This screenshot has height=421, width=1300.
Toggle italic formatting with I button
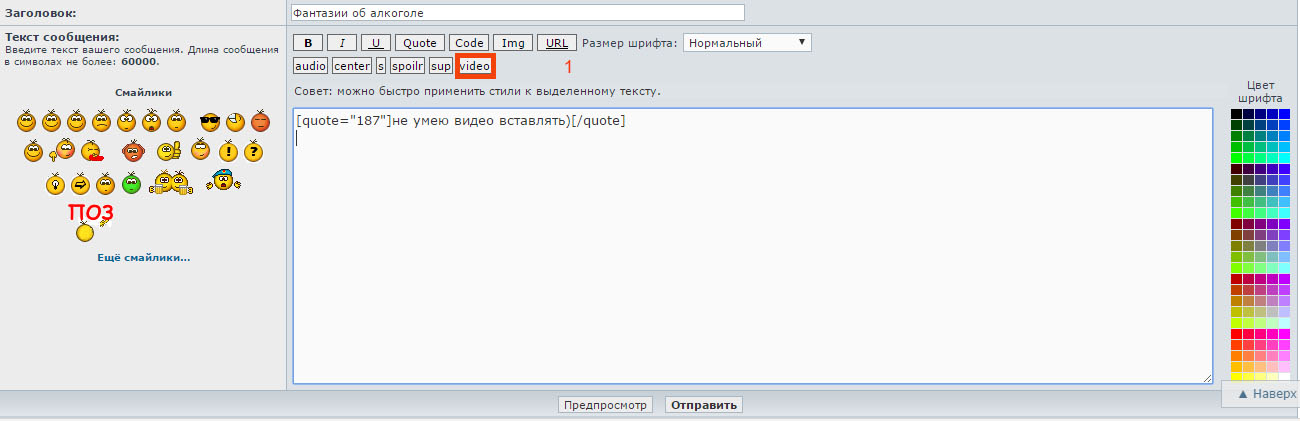click(x=342, y=43)
